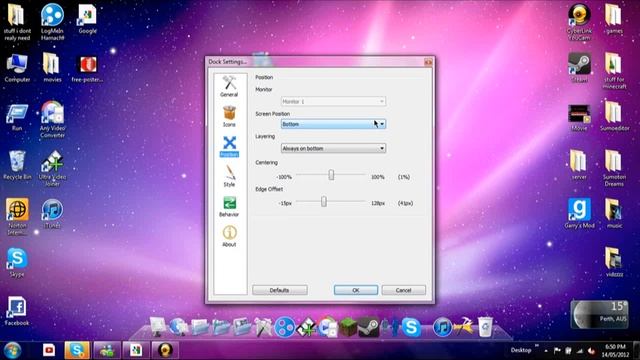The width and height of the screenshot is (640, 360).
Task: Select the Steam desktop shortcut
Action: point(579,68)
